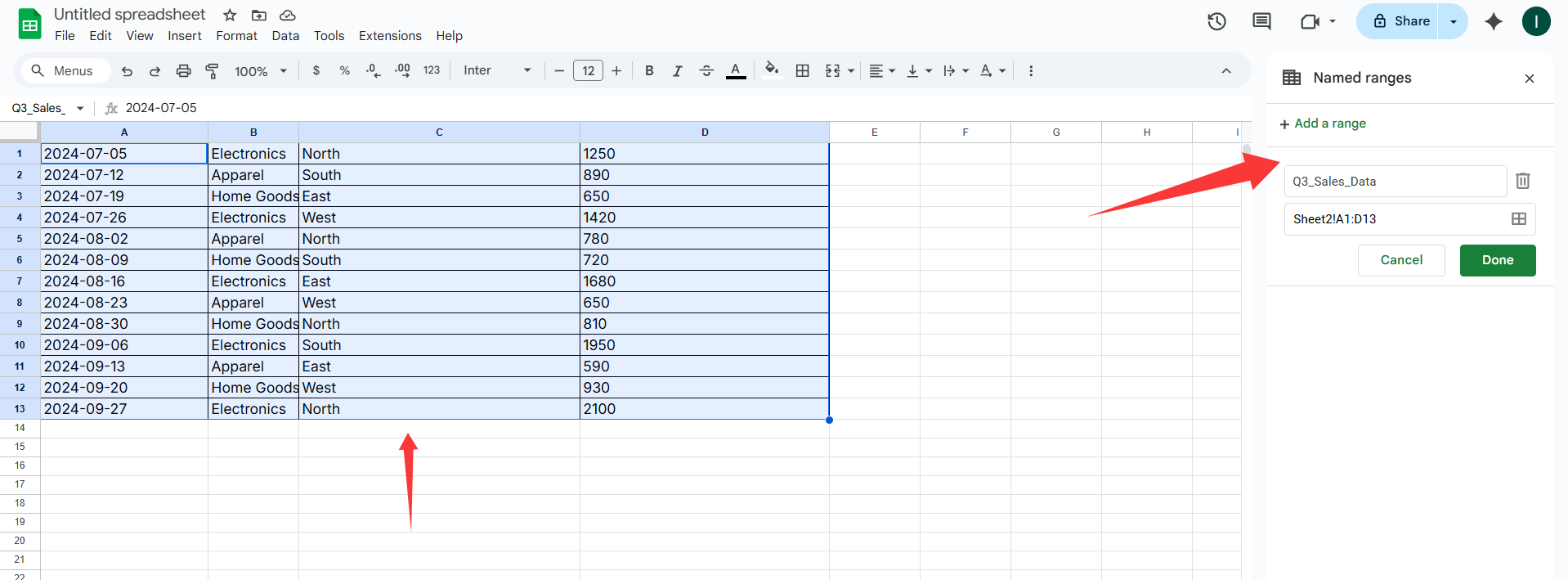Toggle strikethrough formatting
Image resolution: width=1568 pixels, height=580 pixels.
pos(706,71)
